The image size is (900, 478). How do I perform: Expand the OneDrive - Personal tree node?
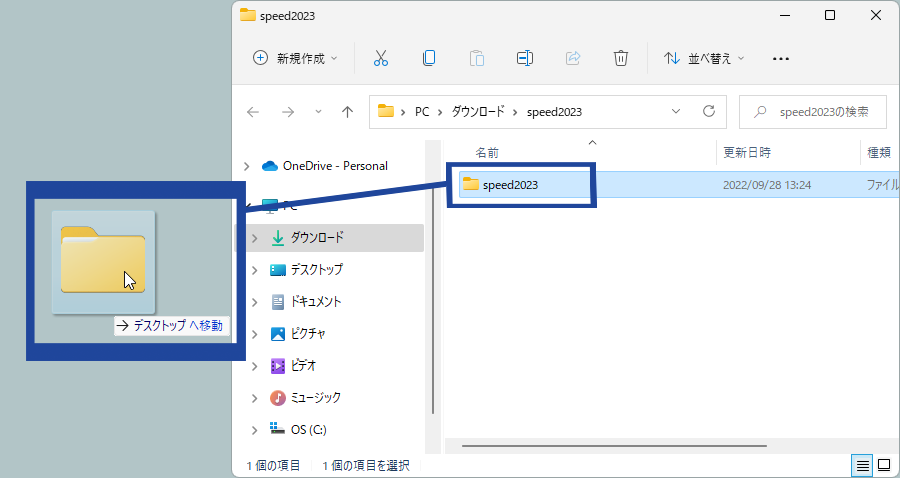[247, 166]
